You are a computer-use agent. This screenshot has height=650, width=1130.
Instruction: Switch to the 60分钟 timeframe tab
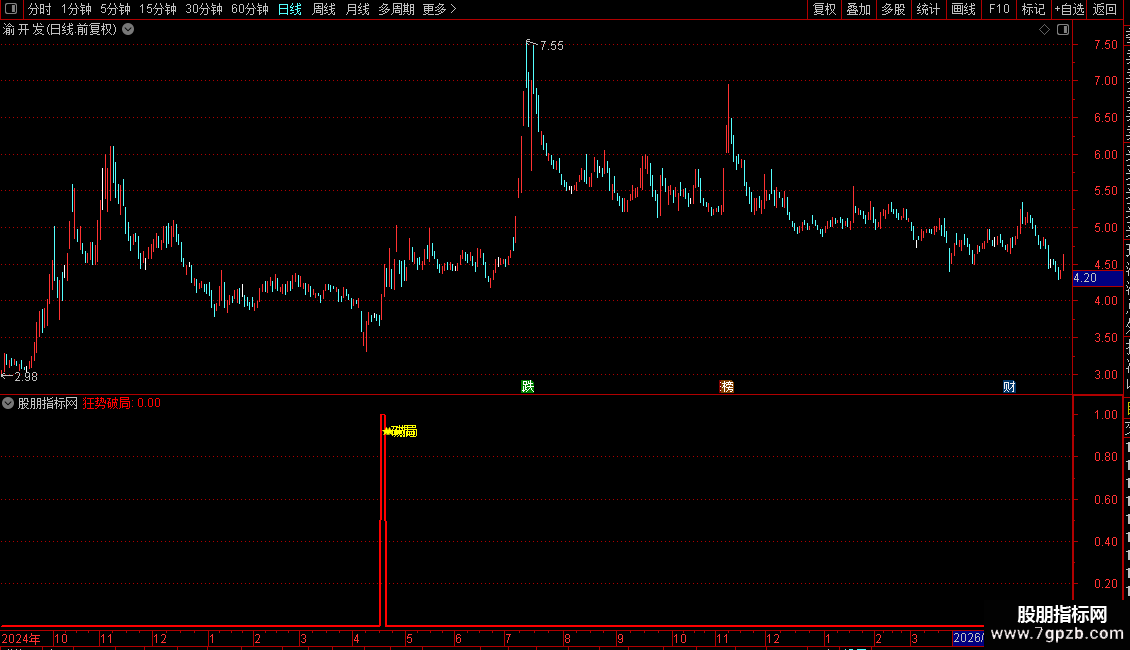[249, 9]
